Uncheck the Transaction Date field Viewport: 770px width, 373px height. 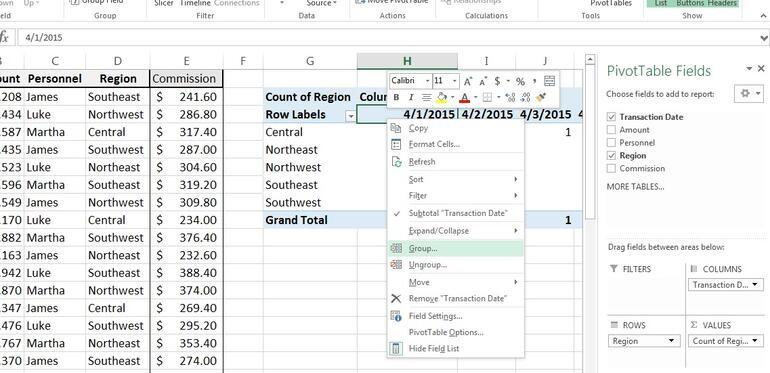[x=611, y=117]
